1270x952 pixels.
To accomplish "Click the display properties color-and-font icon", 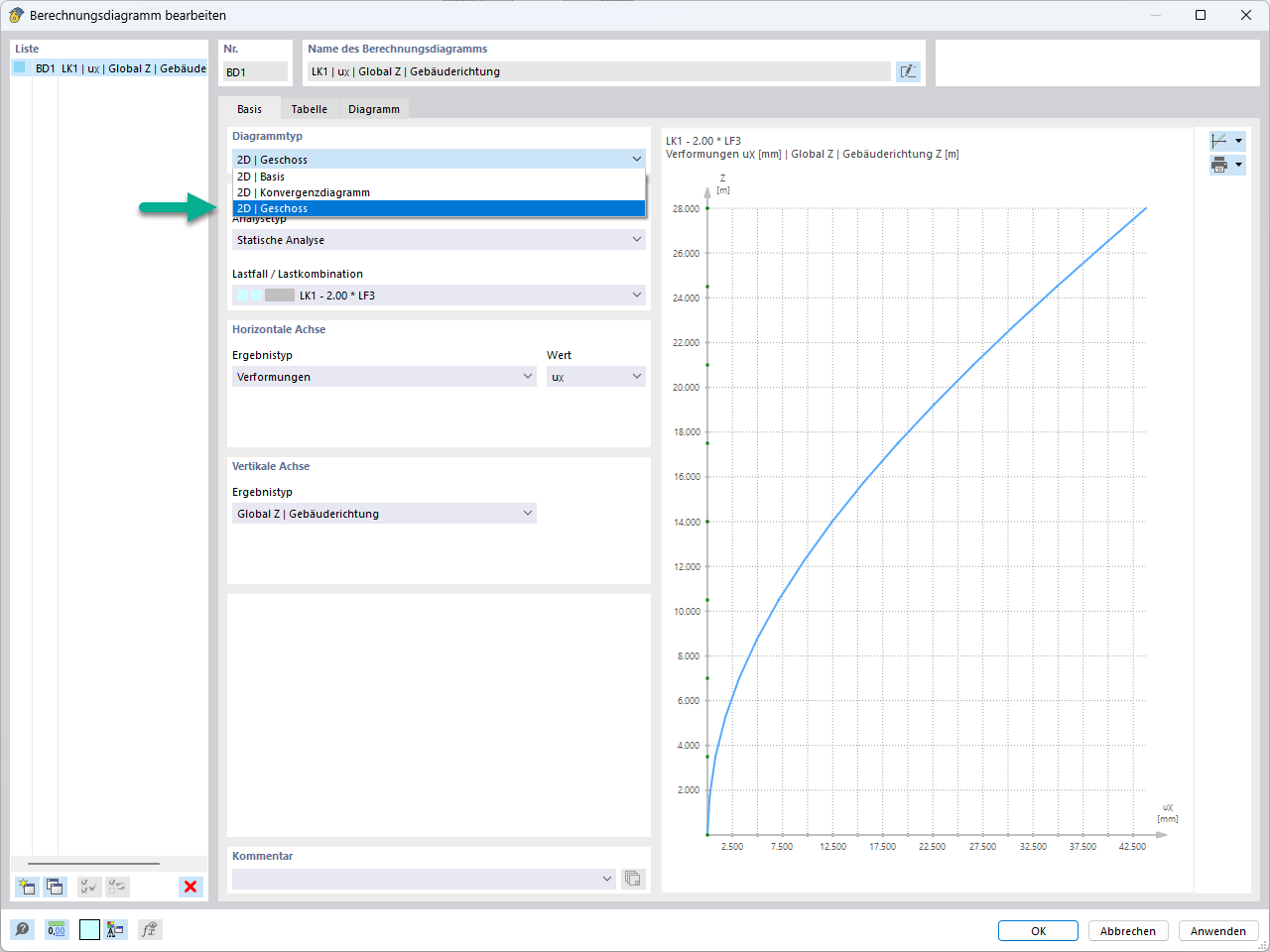I will 116,929.
